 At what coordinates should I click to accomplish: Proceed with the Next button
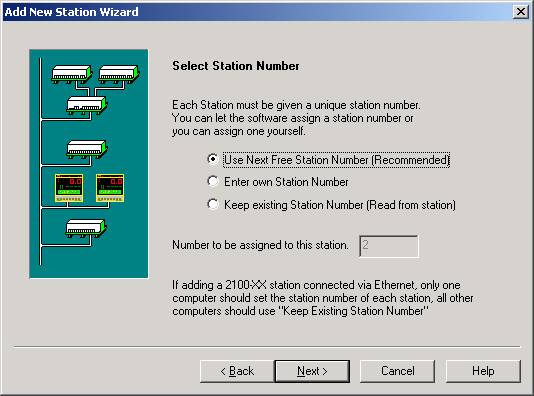(x=312, y=371)
